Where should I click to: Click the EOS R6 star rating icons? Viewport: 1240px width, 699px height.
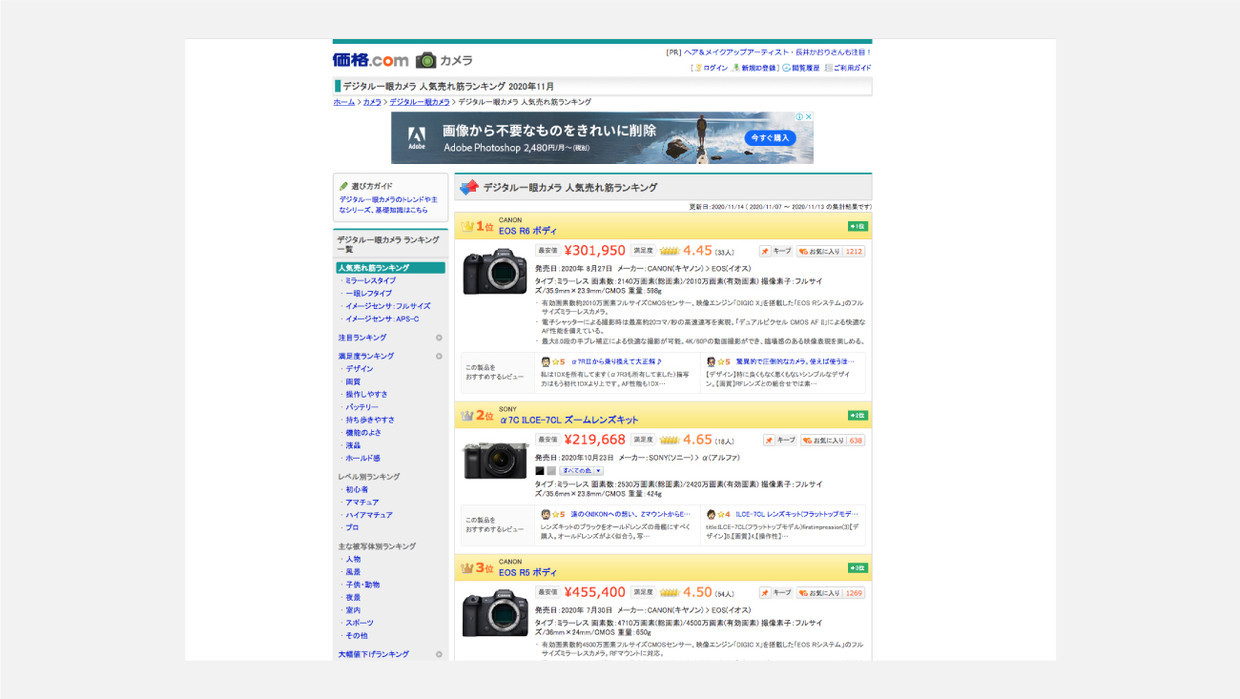click(669, 251)
